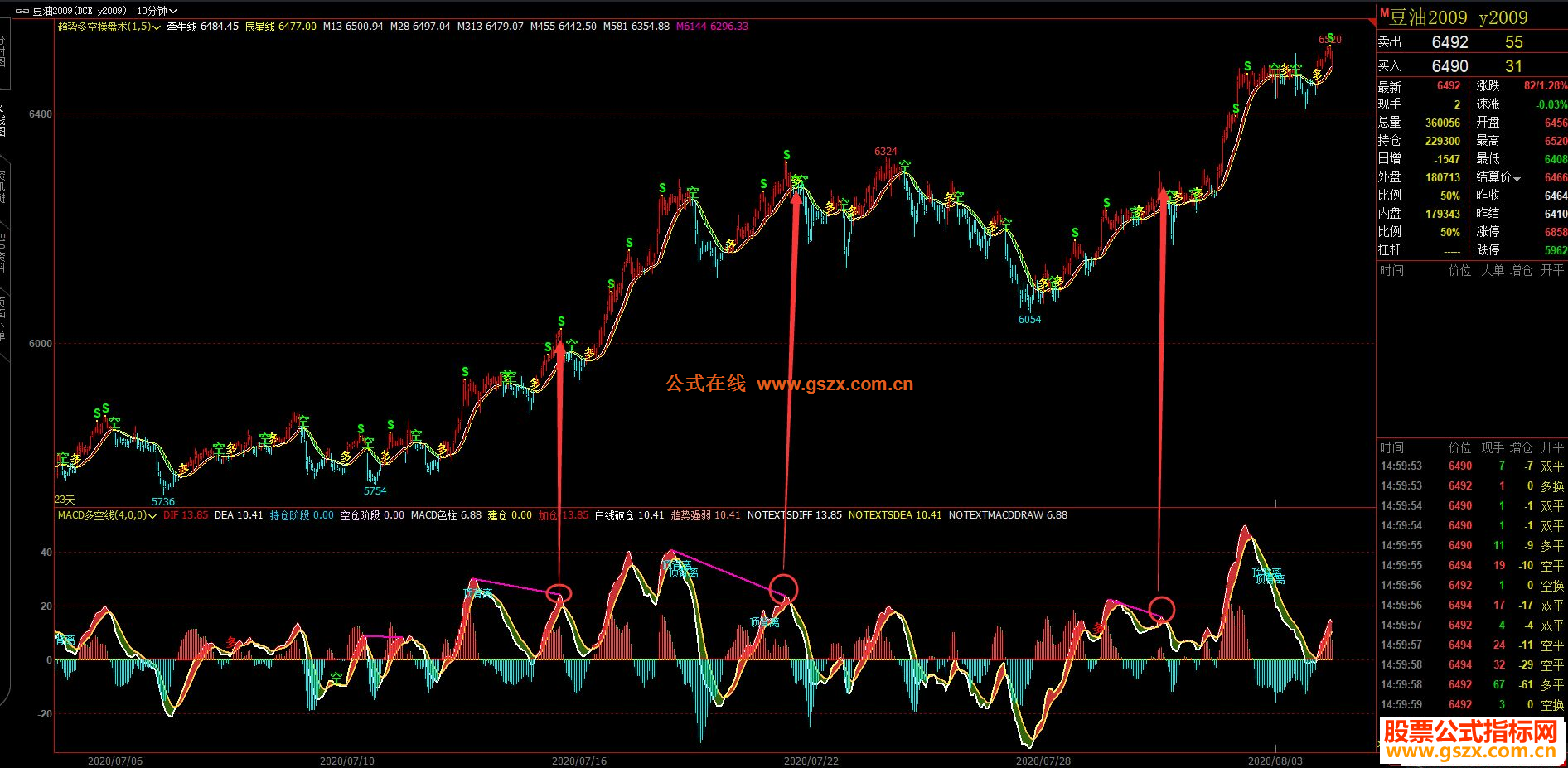Click the 买入 volume 31
The image size is (1568, 768).
1514,66
